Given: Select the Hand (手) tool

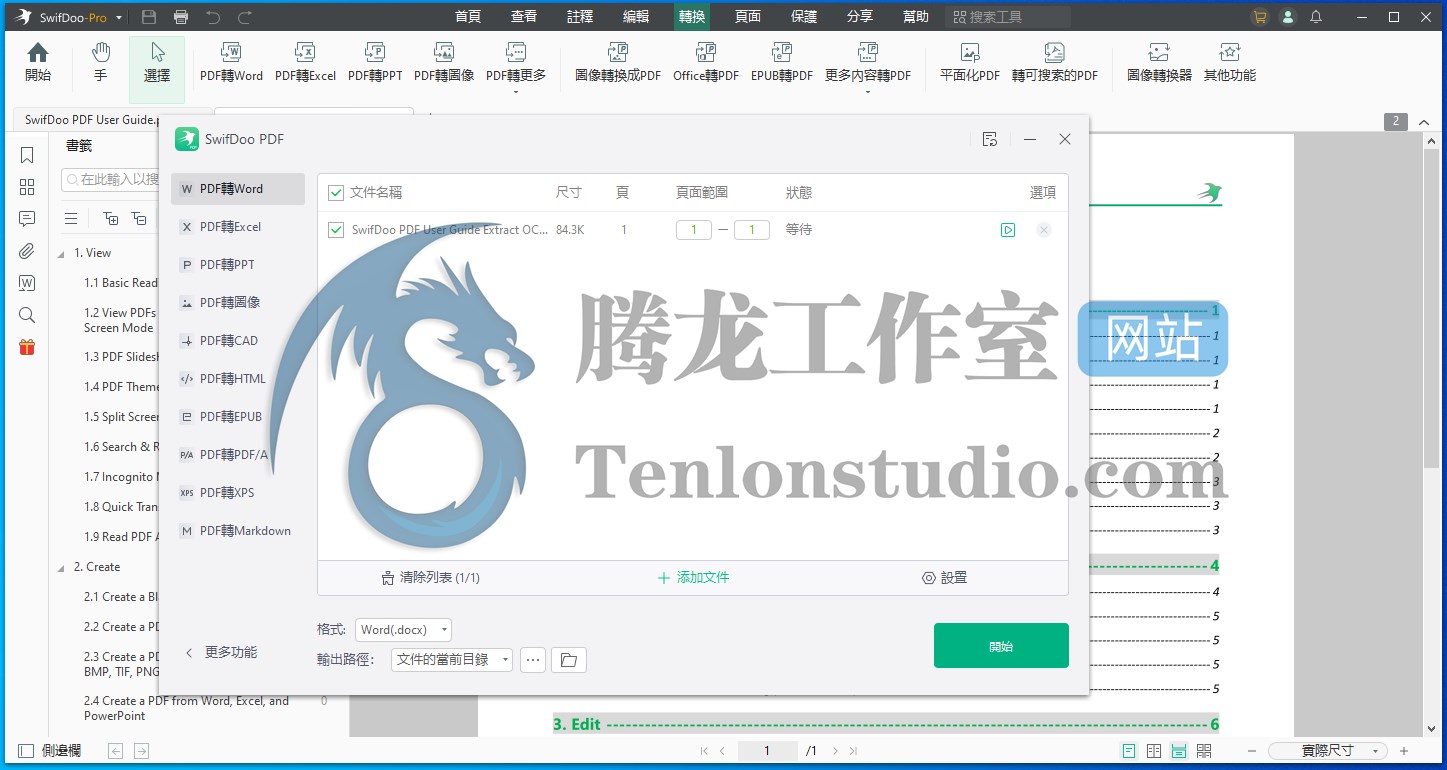Looking at the screenshot, I should (x=101, y=62).
